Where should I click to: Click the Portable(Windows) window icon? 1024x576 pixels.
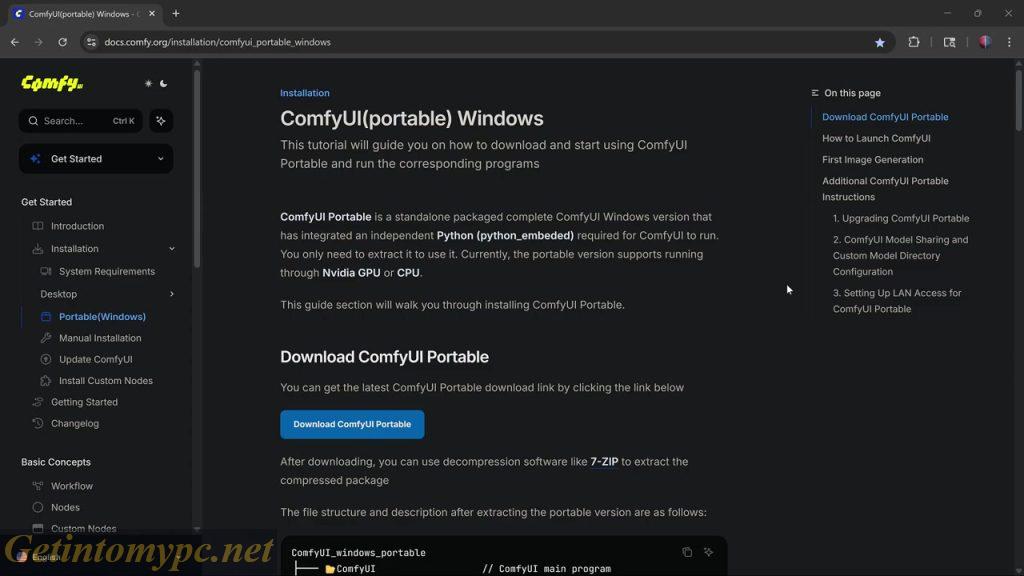coord(46,317)
